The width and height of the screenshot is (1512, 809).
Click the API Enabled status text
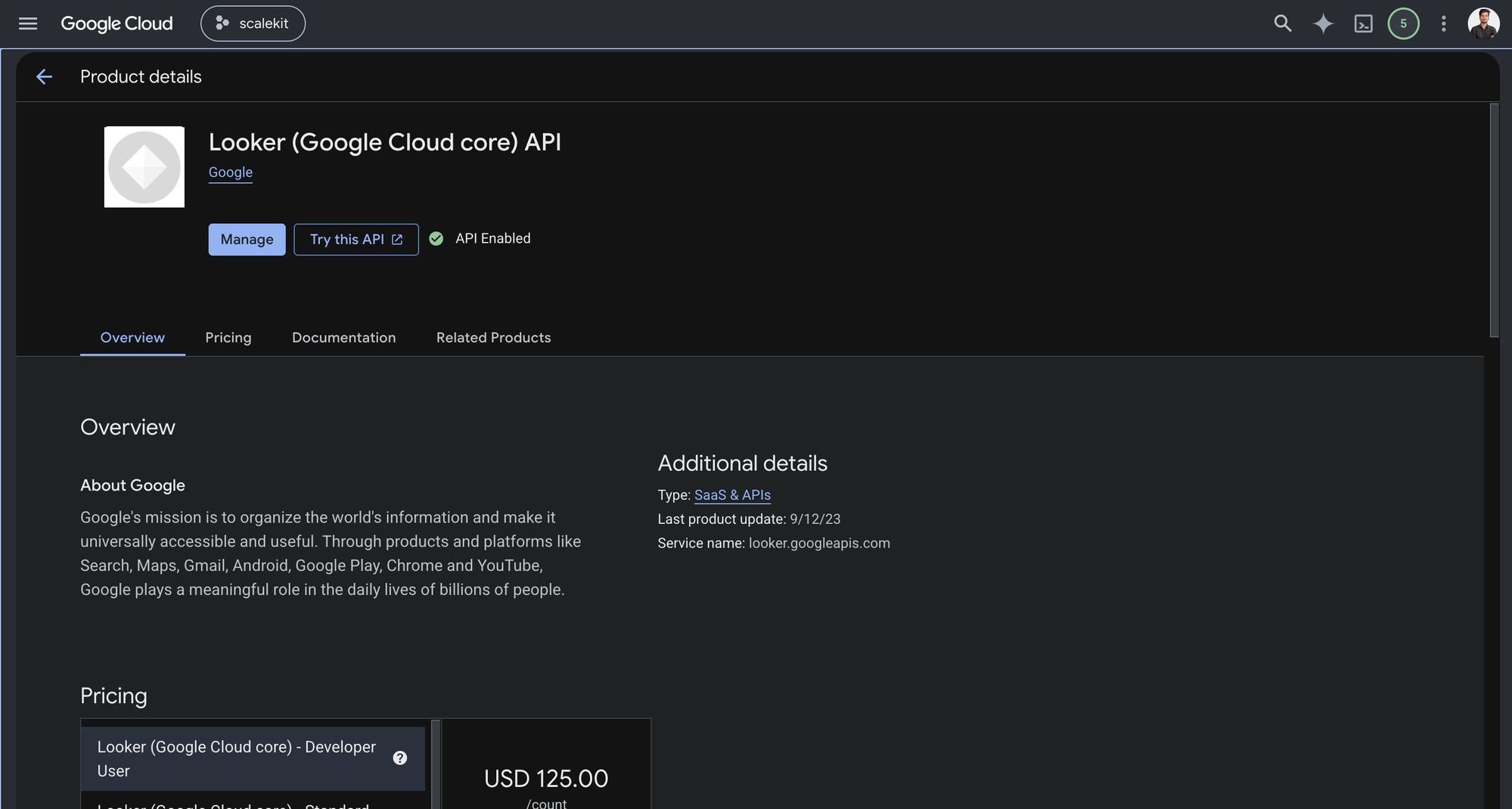point(493,239)
